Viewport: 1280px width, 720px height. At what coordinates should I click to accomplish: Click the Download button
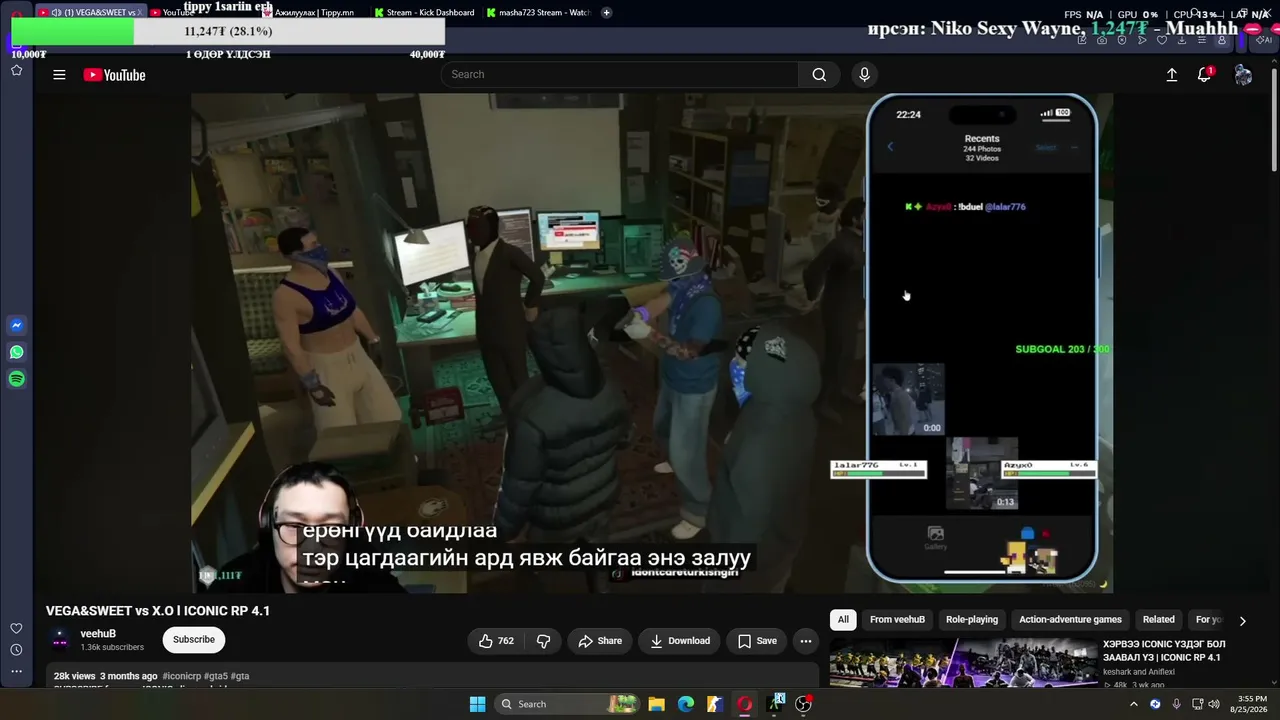[x=680, y=641]
